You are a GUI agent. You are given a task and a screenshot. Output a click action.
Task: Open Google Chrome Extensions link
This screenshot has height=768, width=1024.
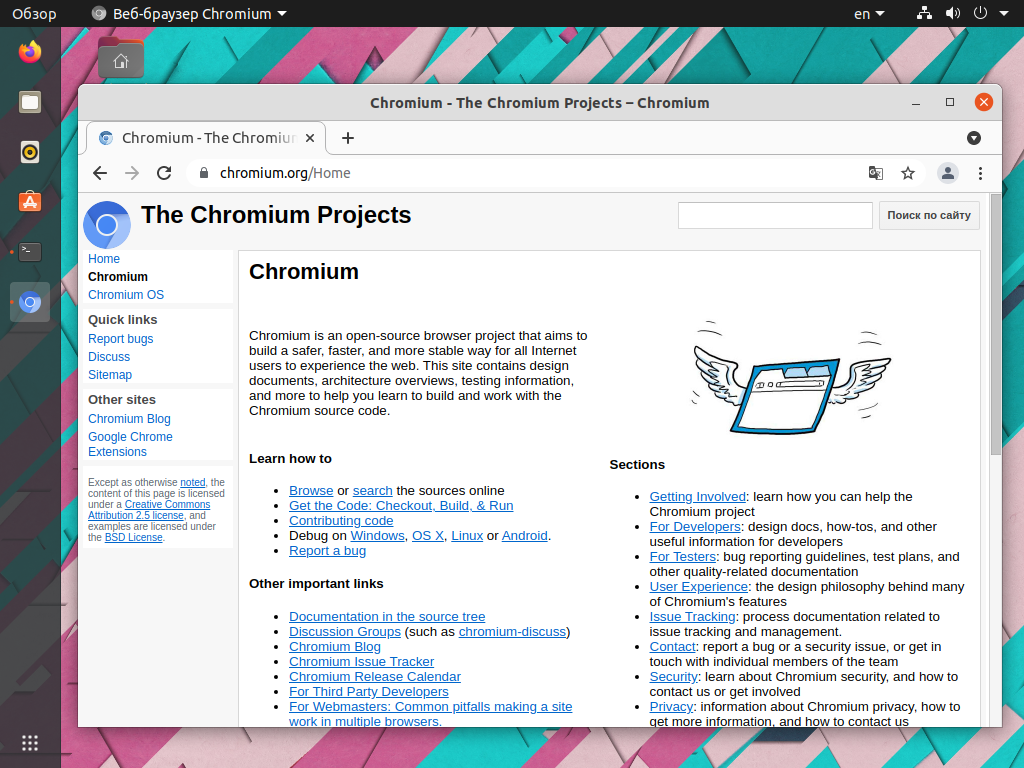pyautogui.click(x=131, y=444)
